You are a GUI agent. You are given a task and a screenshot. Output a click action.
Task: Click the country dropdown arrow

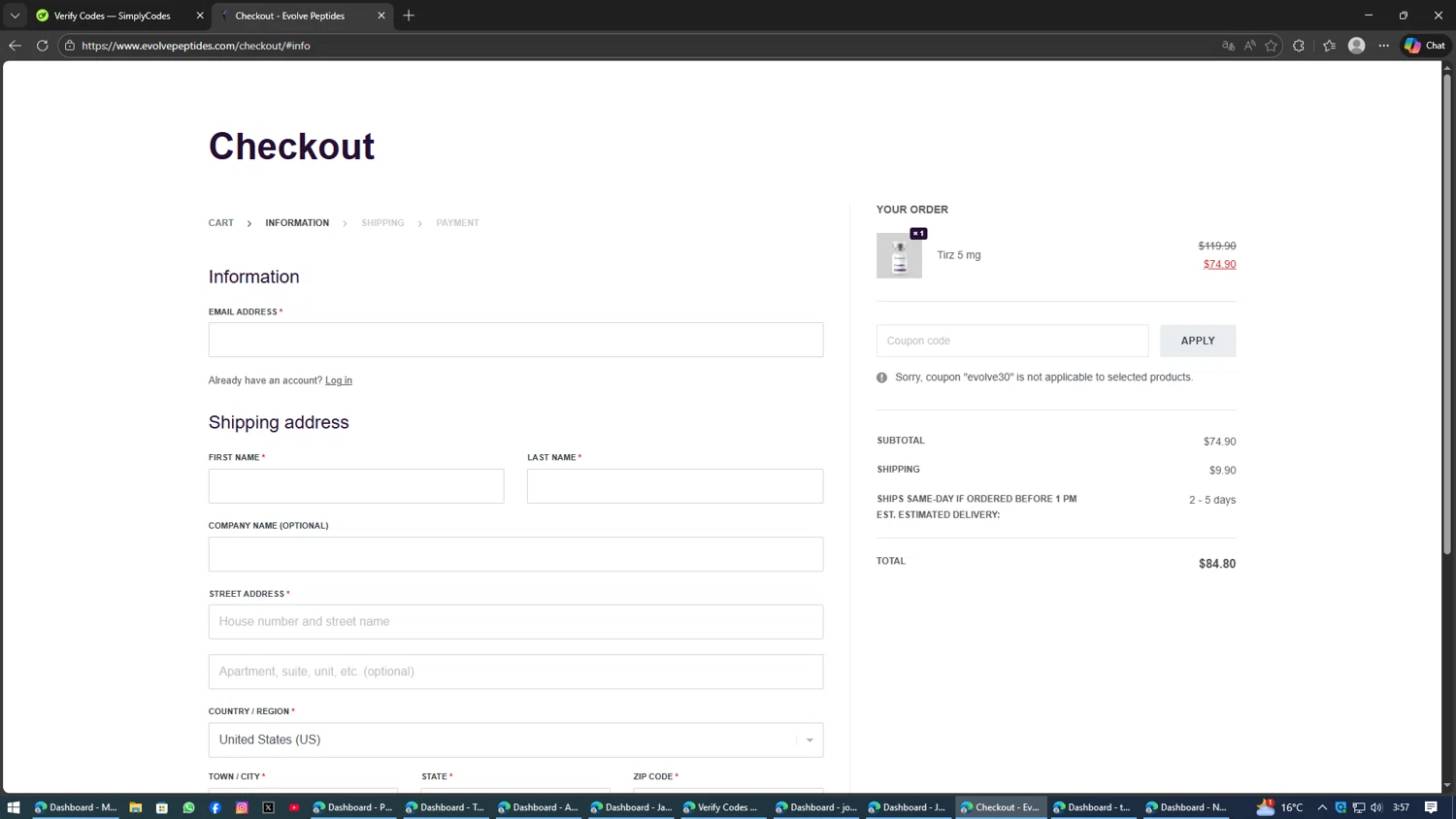point(810,740)
